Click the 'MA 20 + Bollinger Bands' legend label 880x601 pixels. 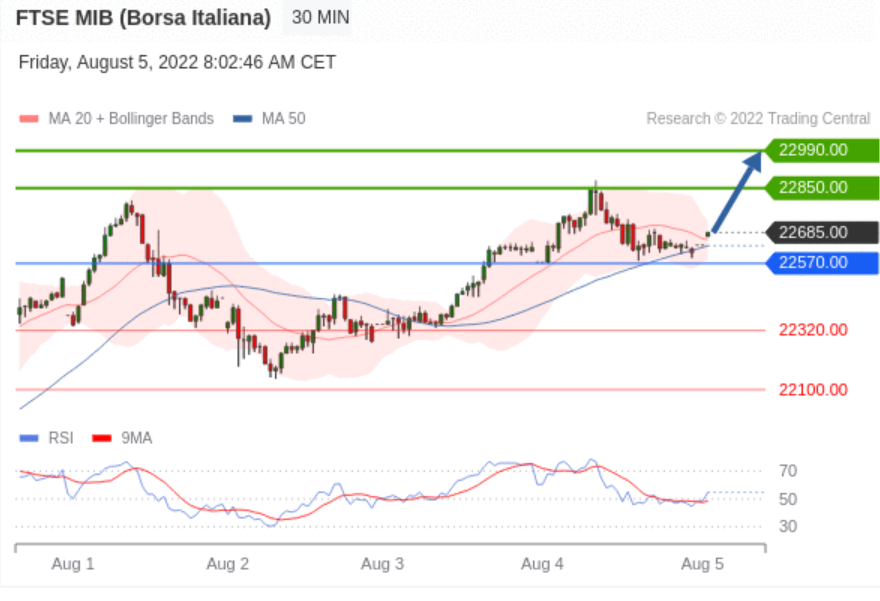click(131, 118)
